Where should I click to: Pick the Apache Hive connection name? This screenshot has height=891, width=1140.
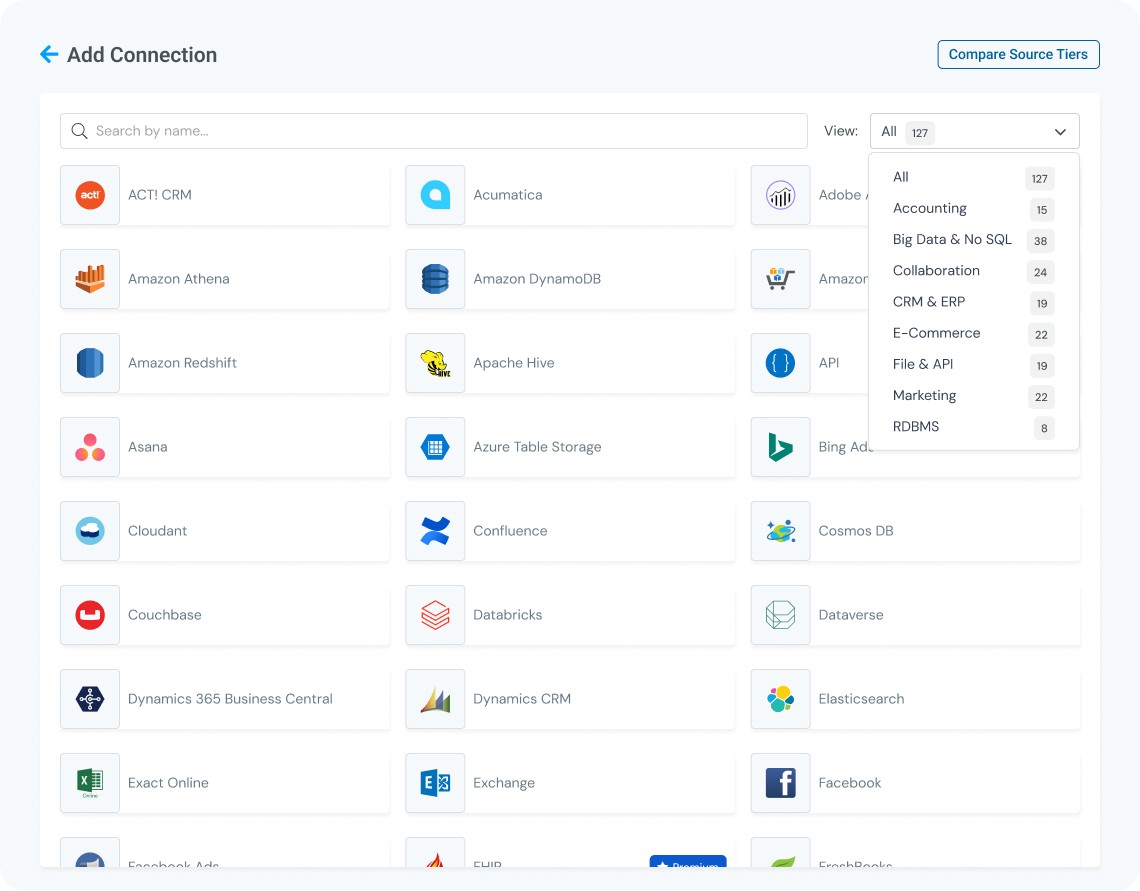pos(514,363)
